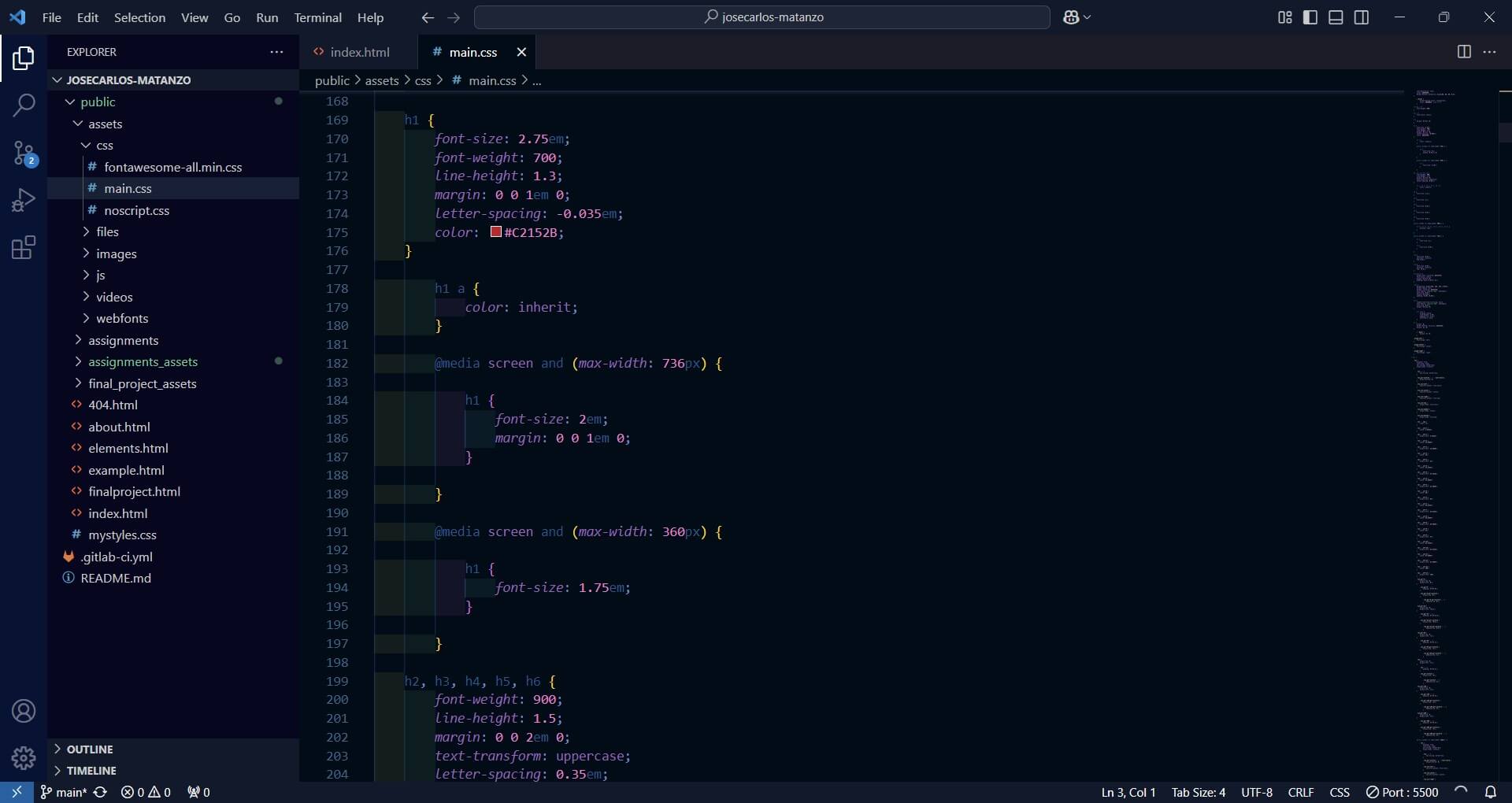Screen dimensions: 1512x803
Task: Change UTF-8 encoding setting
Action: click(x=1257, y=792)
